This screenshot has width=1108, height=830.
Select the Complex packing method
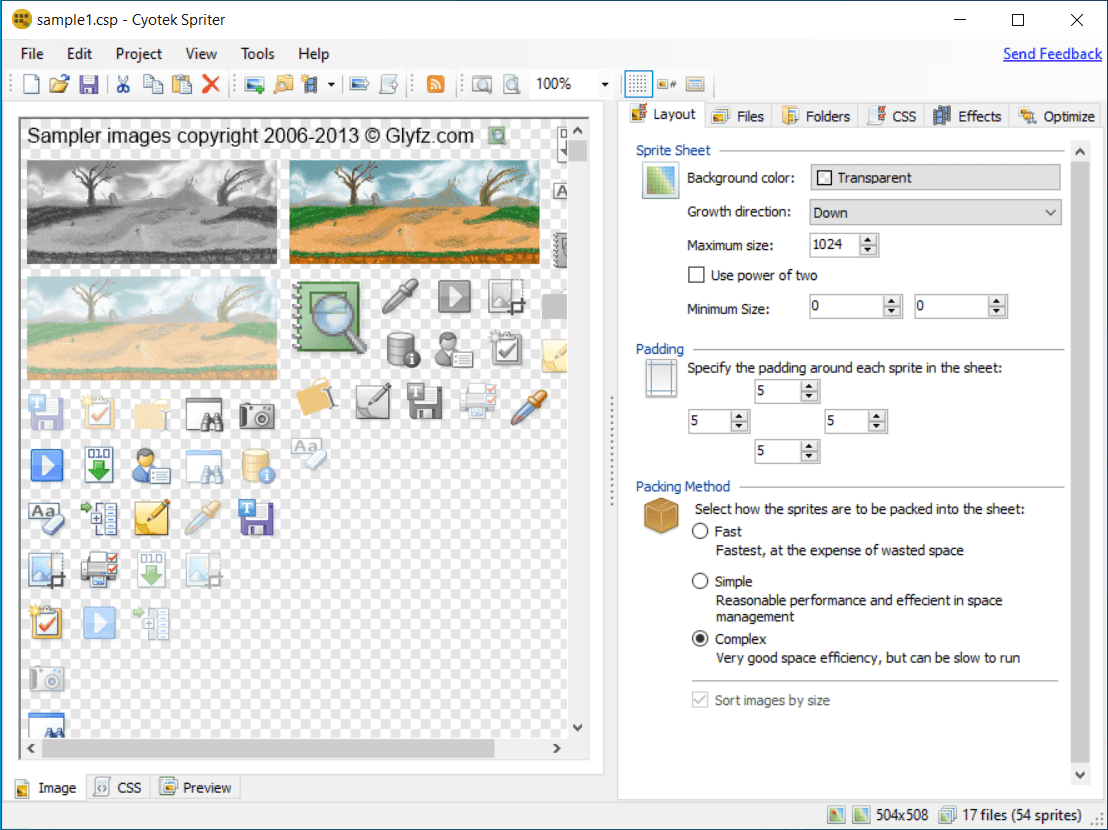pyautogui.click(x=700, y=639)
